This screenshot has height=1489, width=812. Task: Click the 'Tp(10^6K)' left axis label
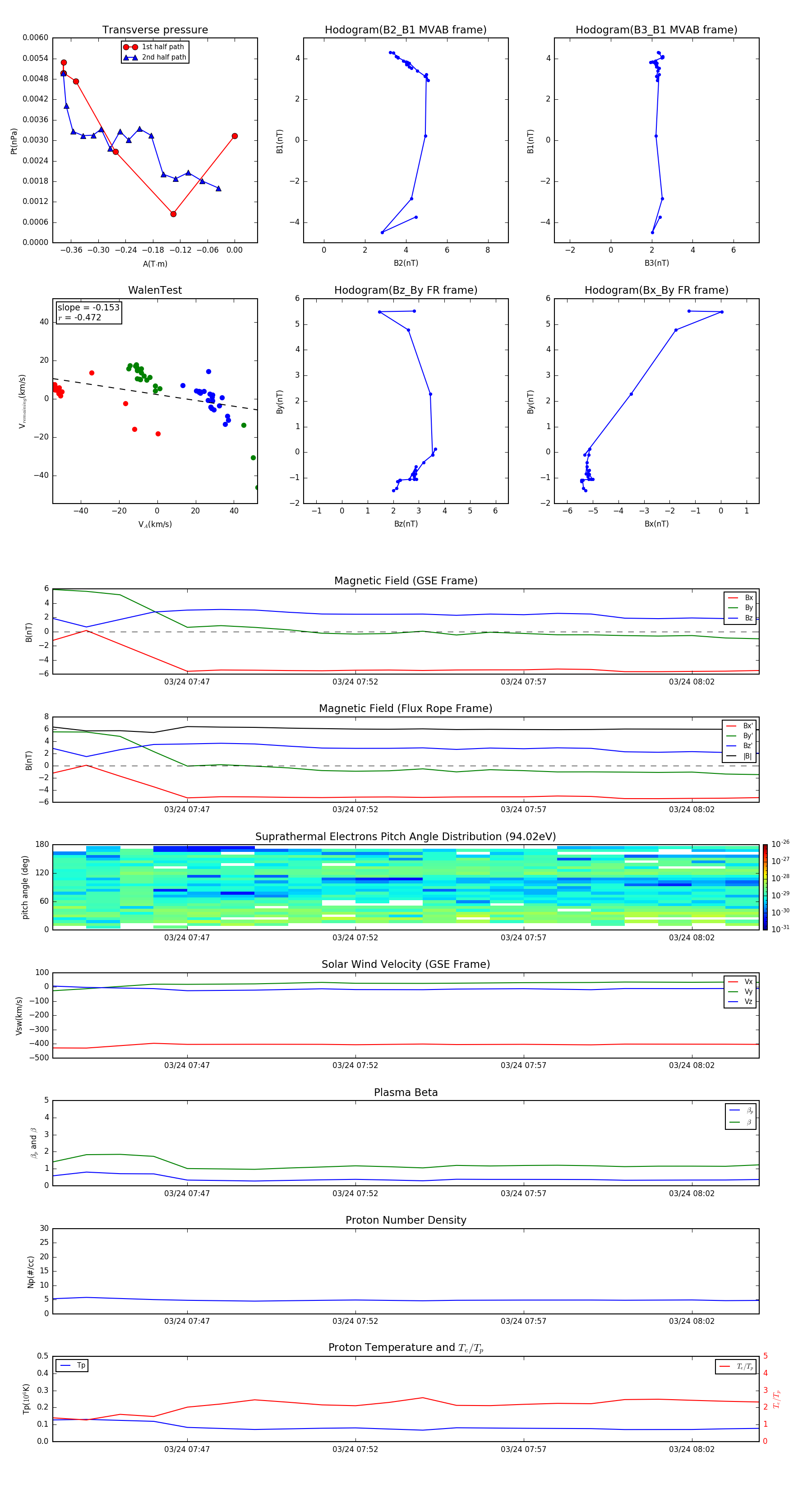pyautogui.click(x=26, y=1399)
